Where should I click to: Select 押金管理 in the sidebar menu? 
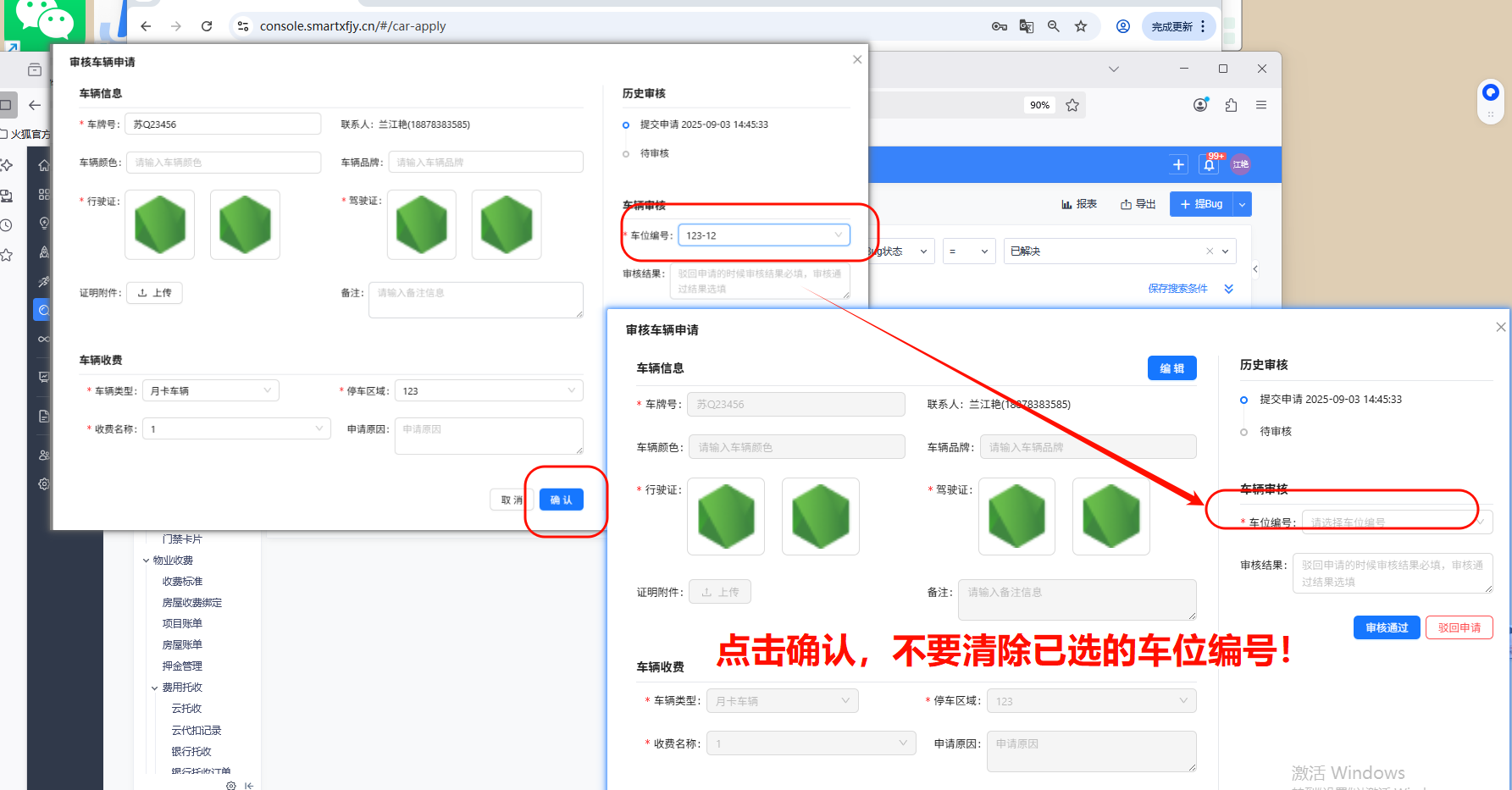(182, 666)
